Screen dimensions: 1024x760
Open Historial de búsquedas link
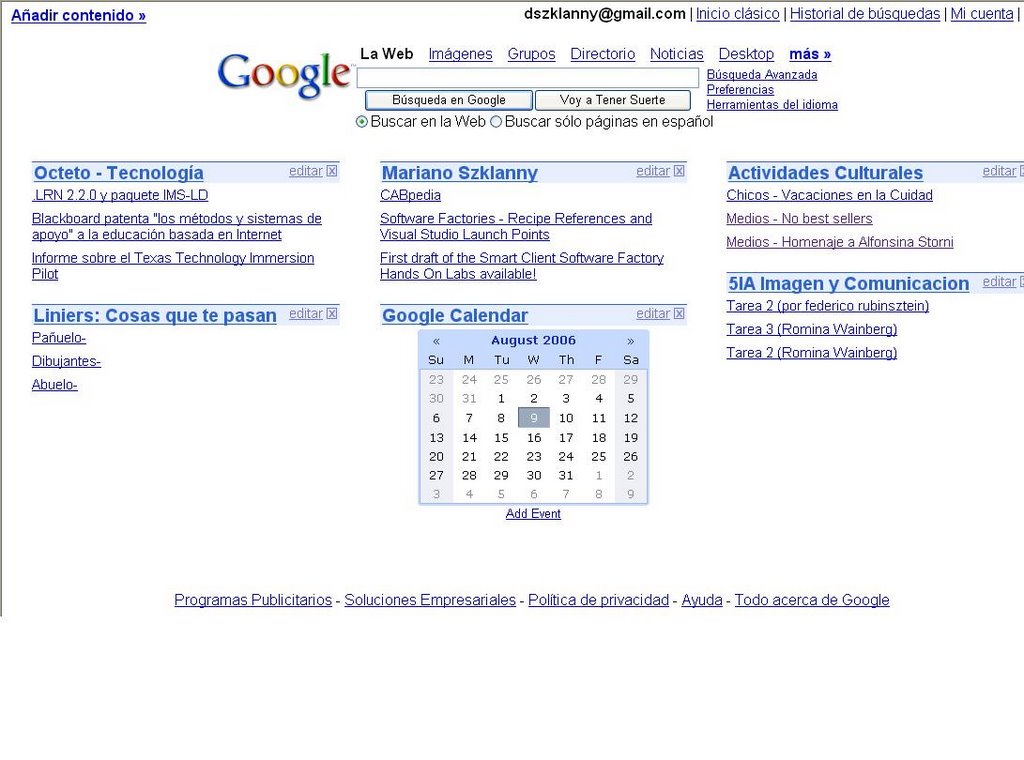pos(865,14)
